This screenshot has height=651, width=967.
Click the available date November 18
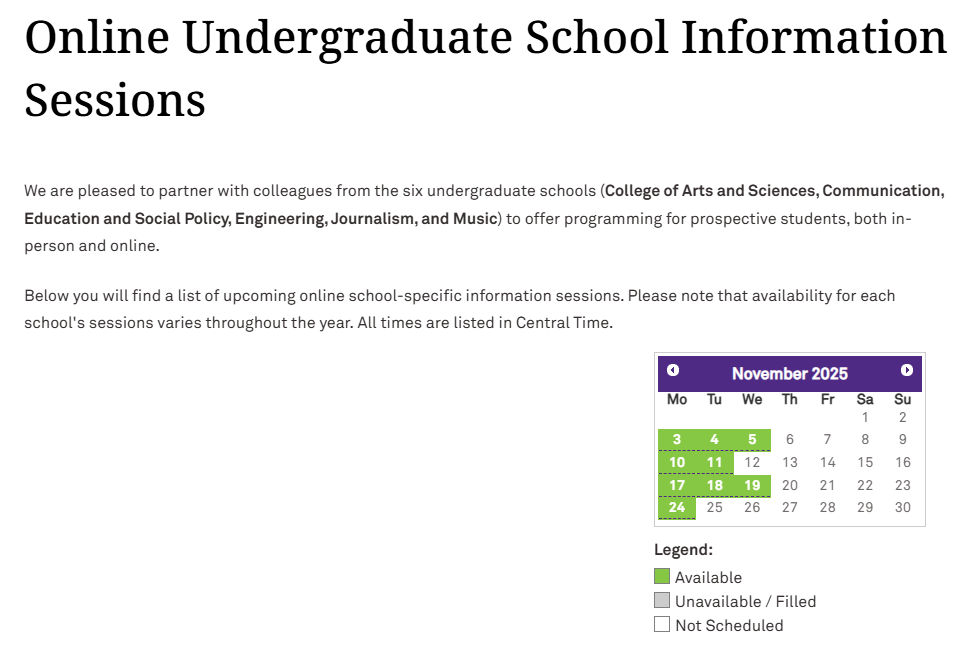click(714, 485)
